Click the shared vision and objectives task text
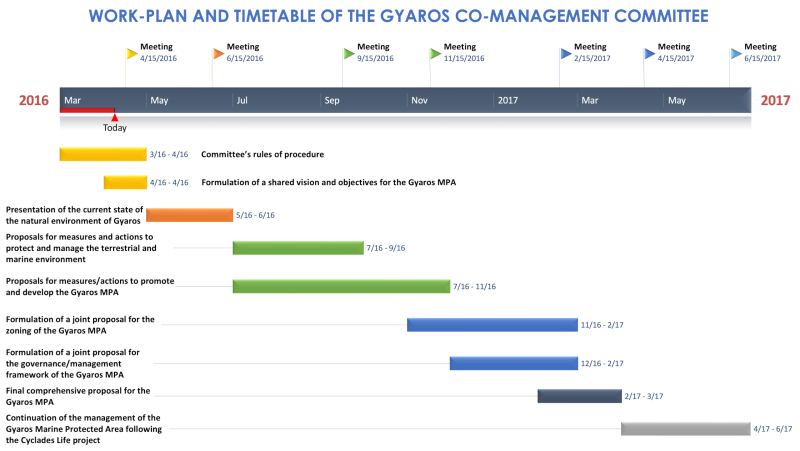The width and height of the screenshot is (800, 451). (329, 182)
